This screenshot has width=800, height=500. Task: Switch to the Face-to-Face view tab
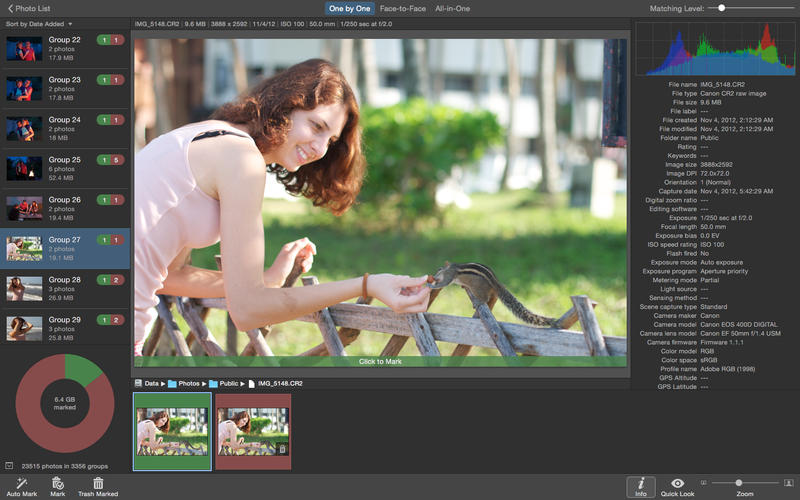(402, 8)
